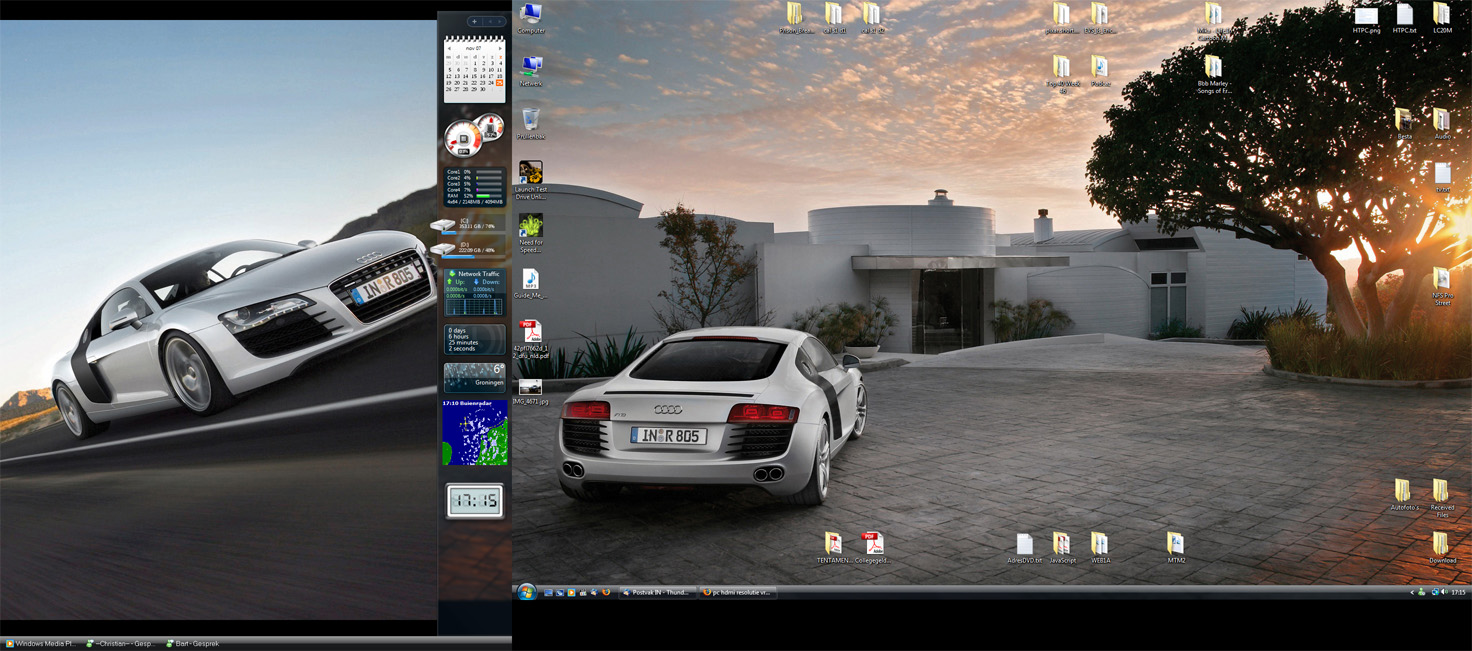This screenshot has height=651, width=1472.
Task: Select the Audio folder
Action: click(x=1442, y=124)
